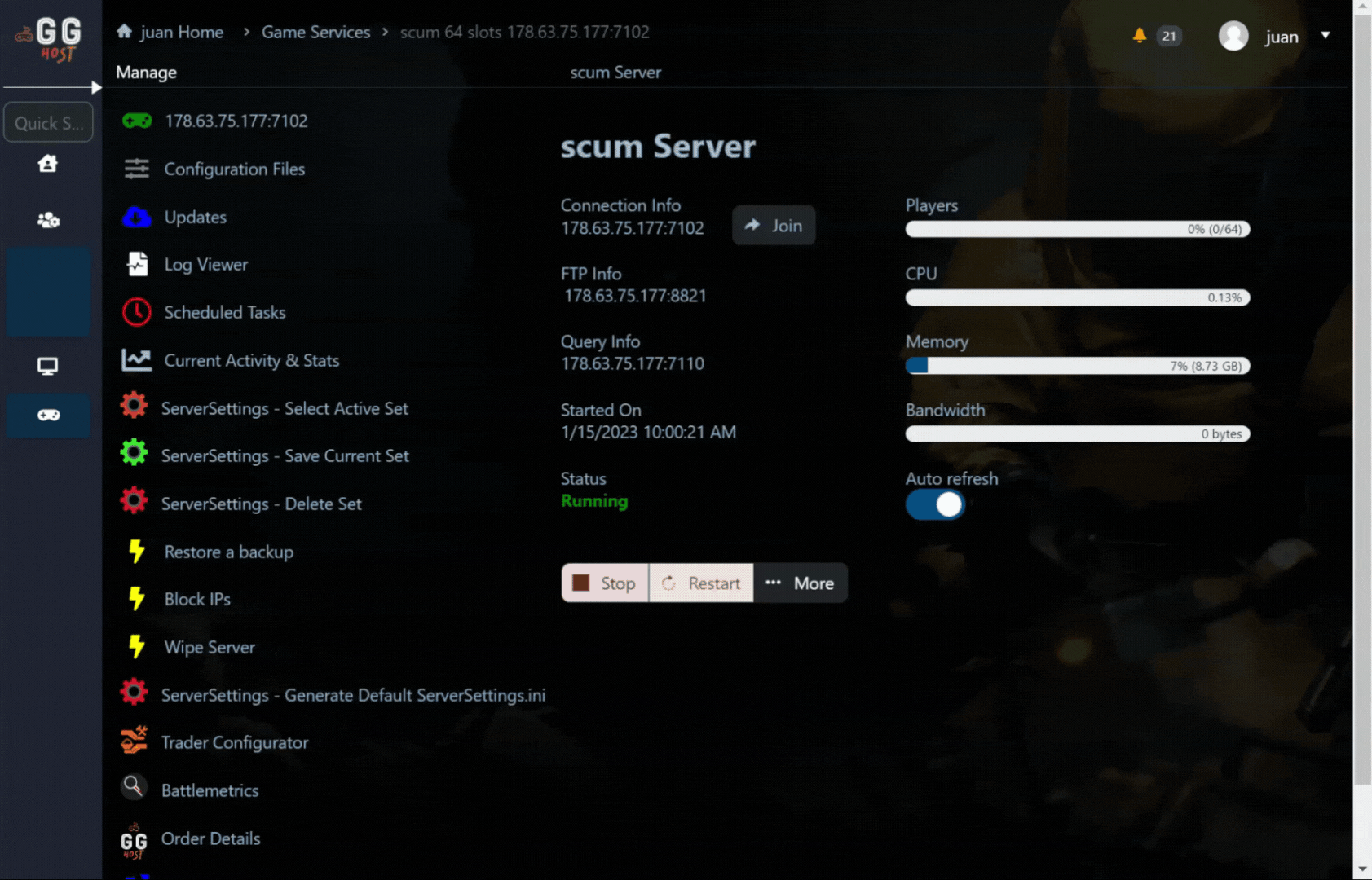Click lightning icon for Block IPs
Screen dimensions: 1372x880
tap(136, 599)
